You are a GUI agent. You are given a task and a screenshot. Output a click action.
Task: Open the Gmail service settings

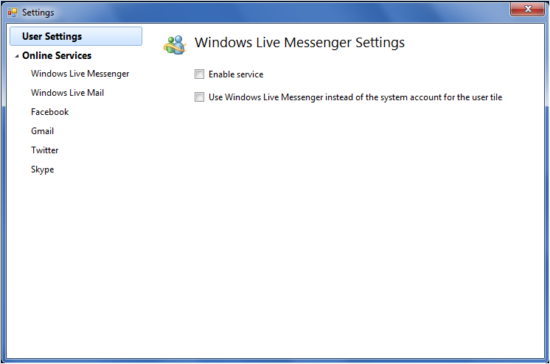click(42, 131)
